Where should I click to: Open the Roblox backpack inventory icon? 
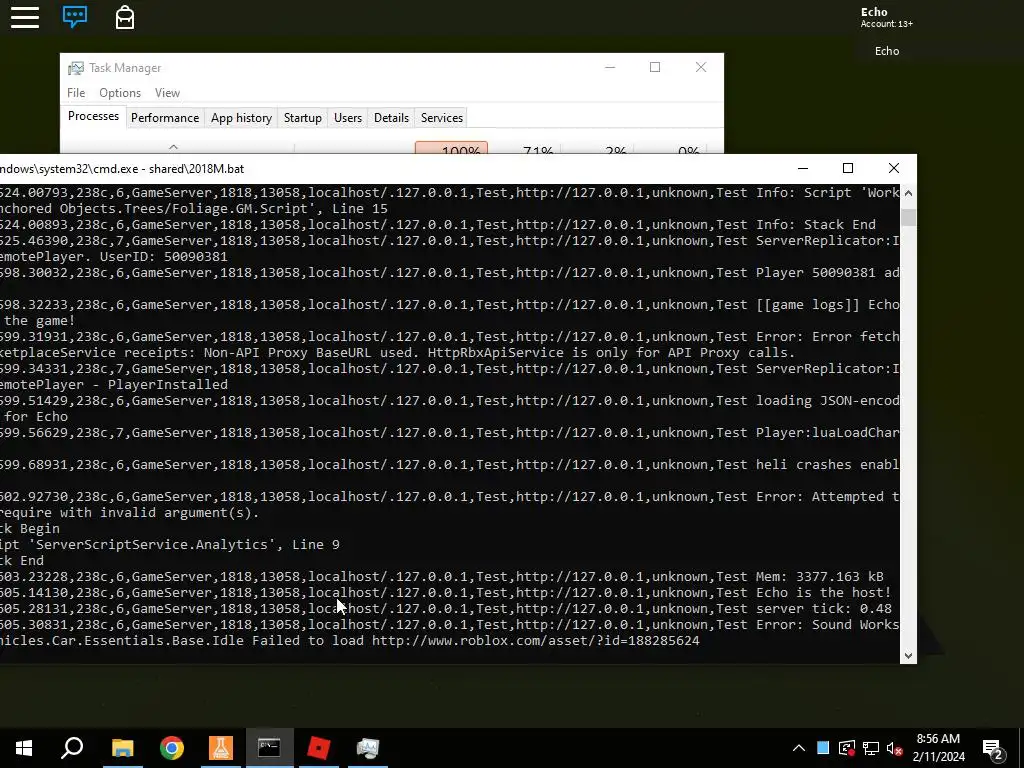coord(125,17)
